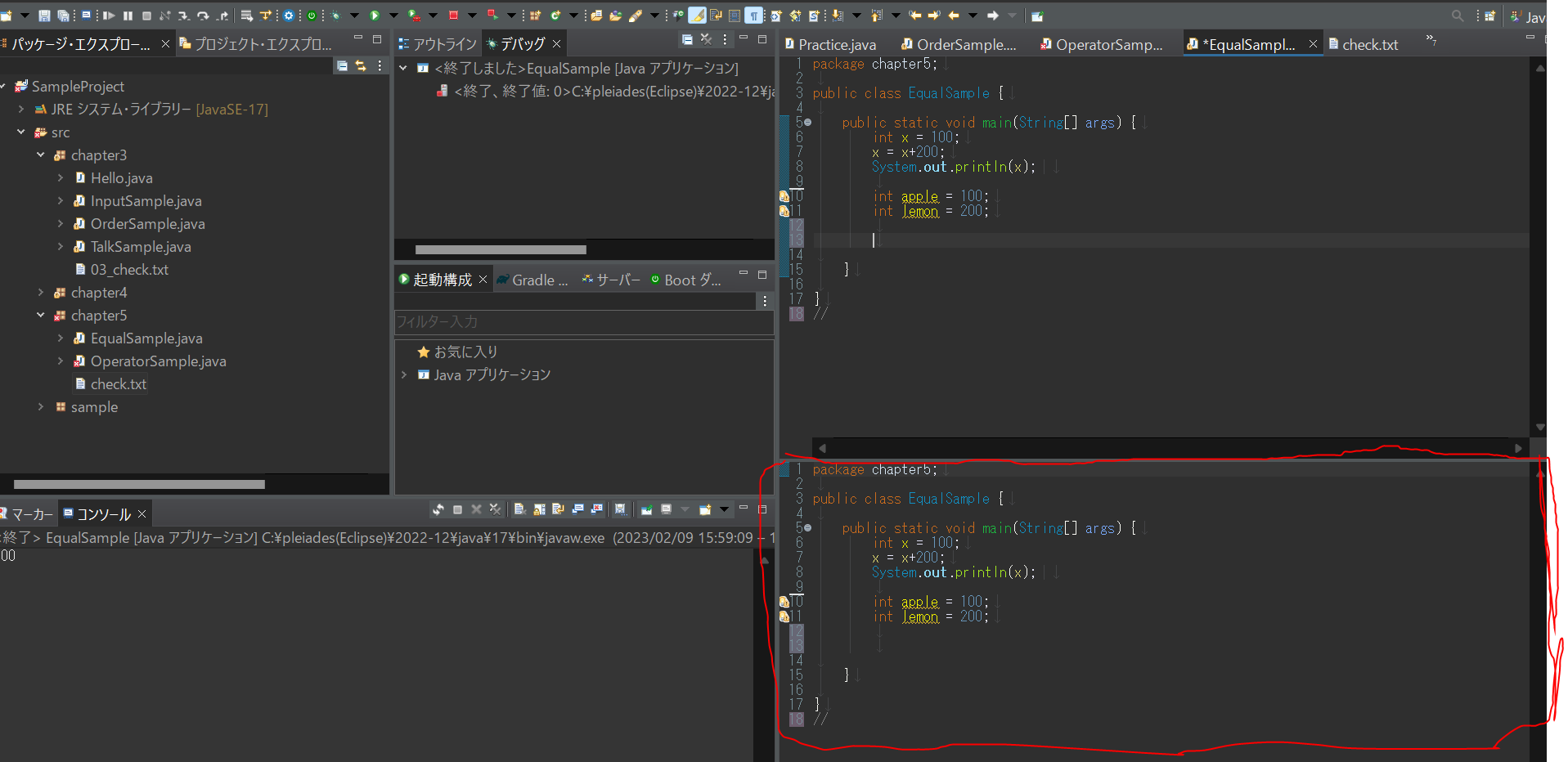
Task: Collapse all in Package Explorer toolbar
Action: (342, 65)
